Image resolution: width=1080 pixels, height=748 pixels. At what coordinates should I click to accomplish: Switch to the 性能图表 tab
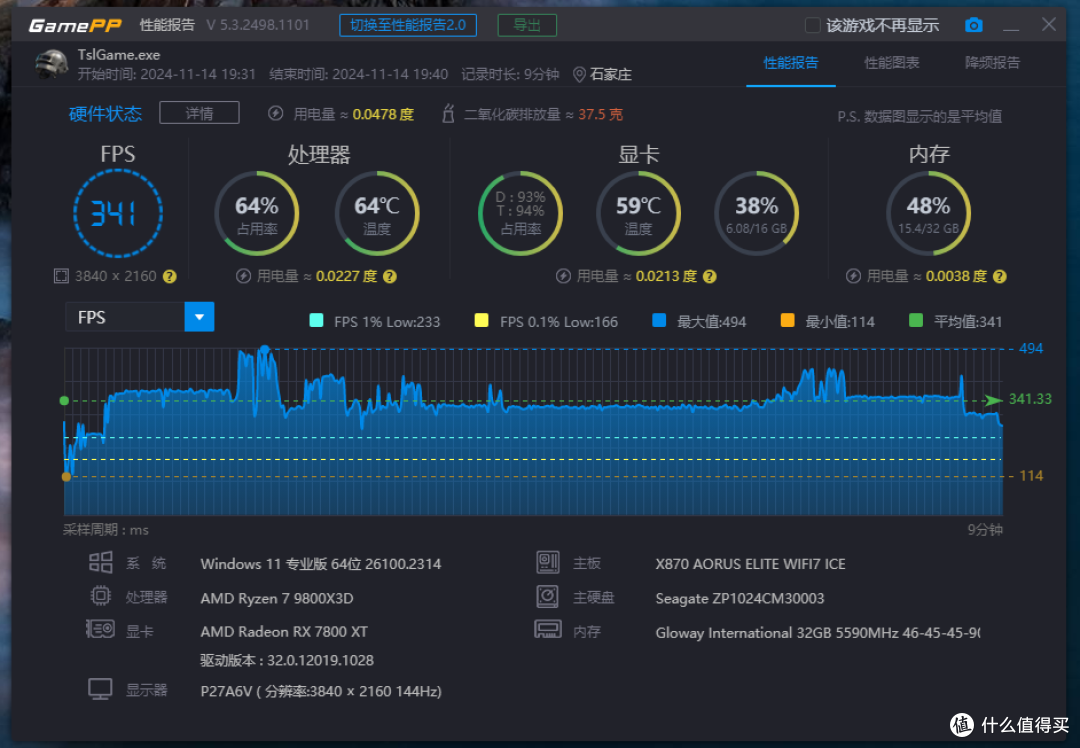point(892,63)
